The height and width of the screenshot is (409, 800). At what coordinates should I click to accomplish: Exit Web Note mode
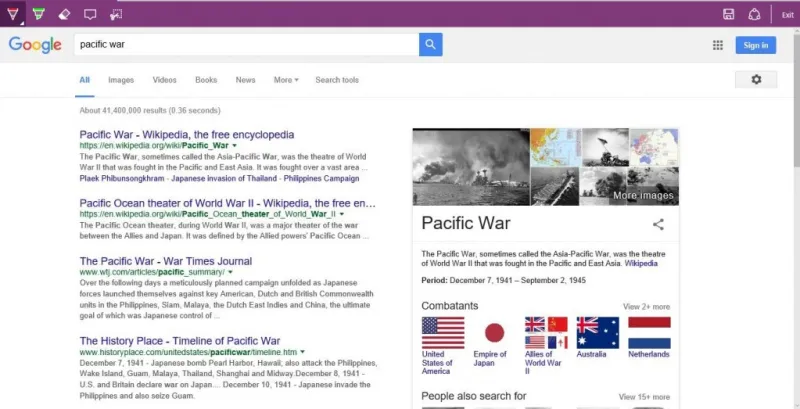click(788, 15)
